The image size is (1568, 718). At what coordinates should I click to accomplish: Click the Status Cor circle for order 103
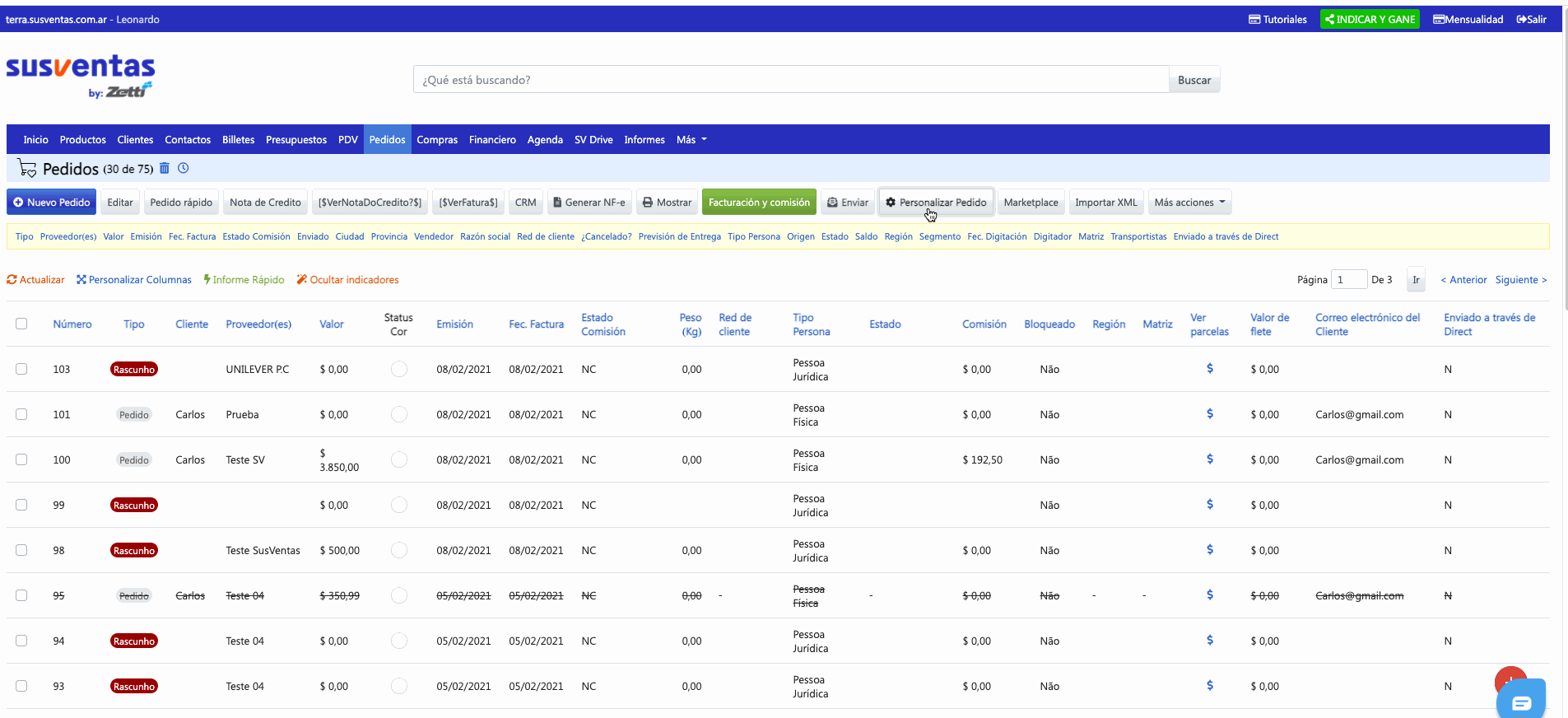pyautogui.click(x=399, y=369)
